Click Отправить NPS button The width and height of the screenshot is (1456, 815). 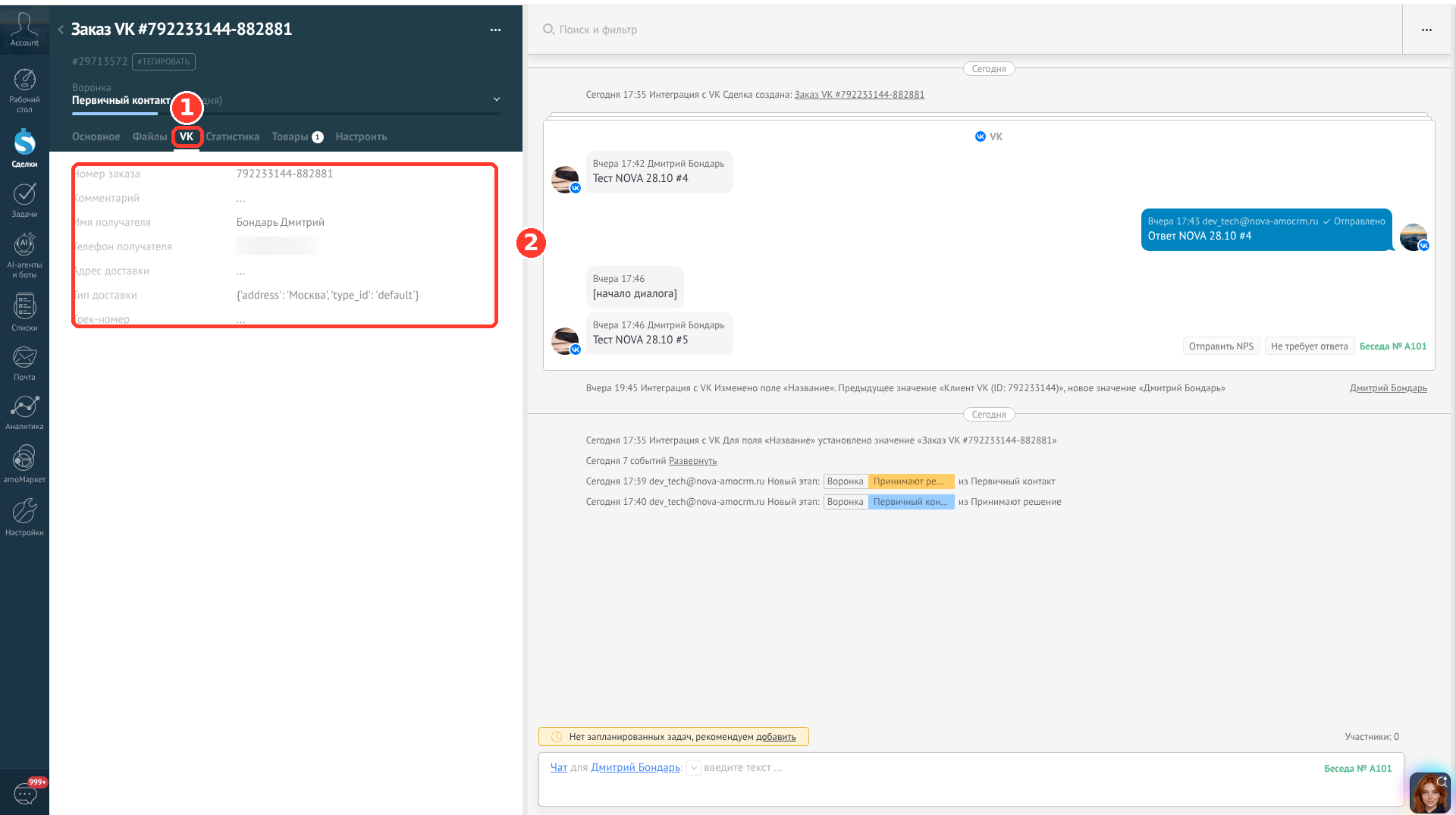(1221, 346)
